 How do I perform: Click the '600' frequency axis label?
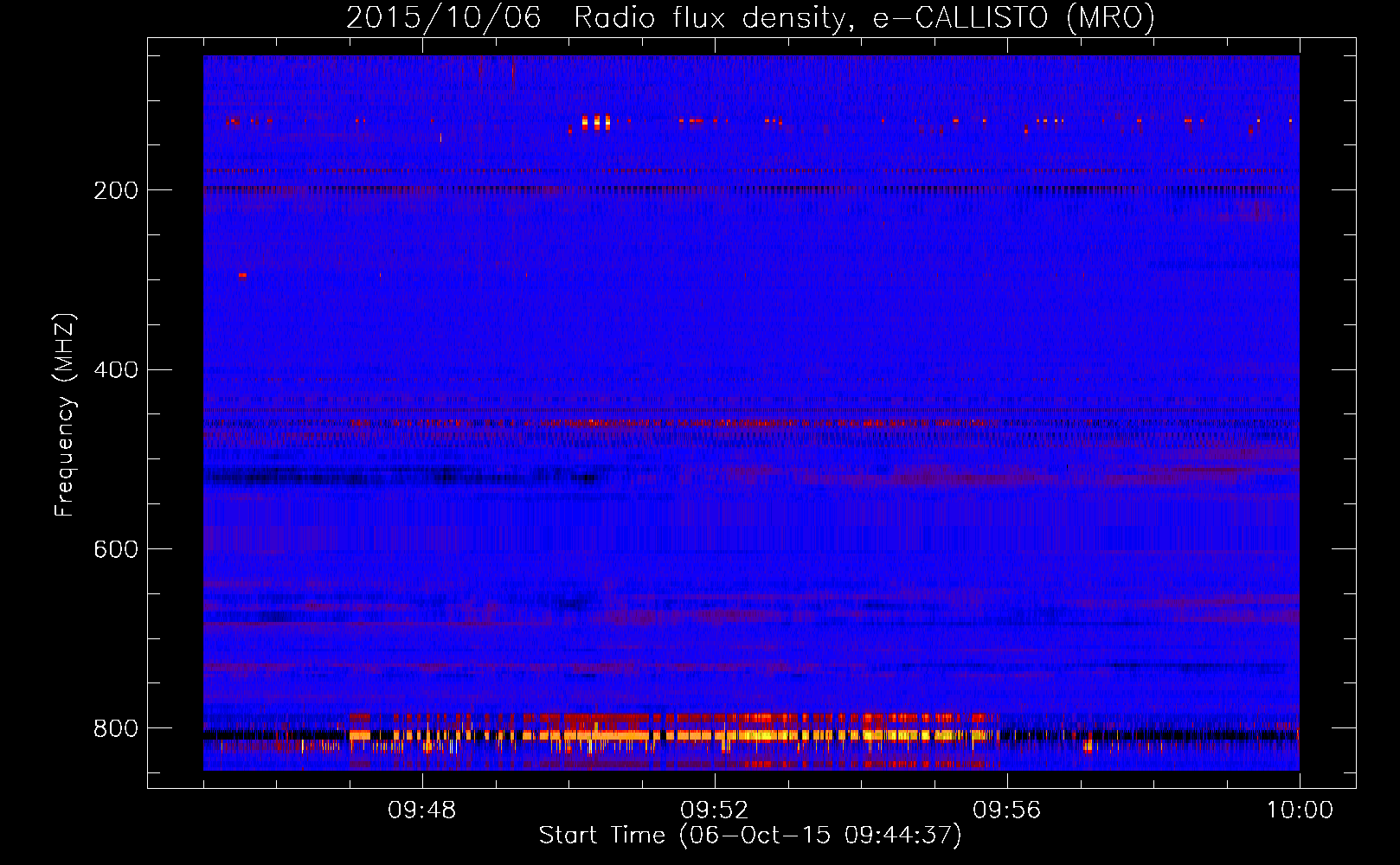[x=116, y=550]
